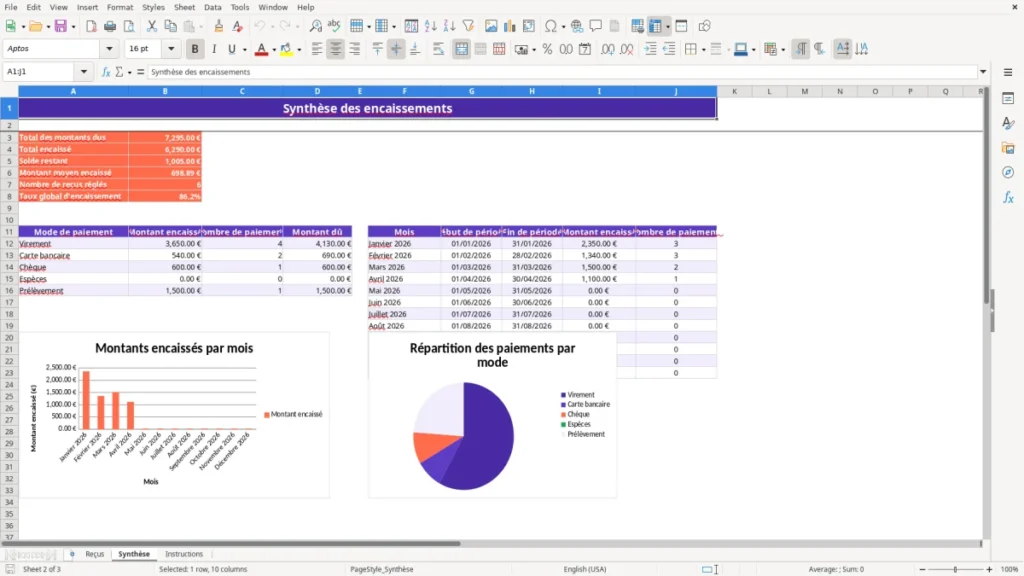Click the Copy icon
Screen dimensions: 1024x576
click(170, 26)
